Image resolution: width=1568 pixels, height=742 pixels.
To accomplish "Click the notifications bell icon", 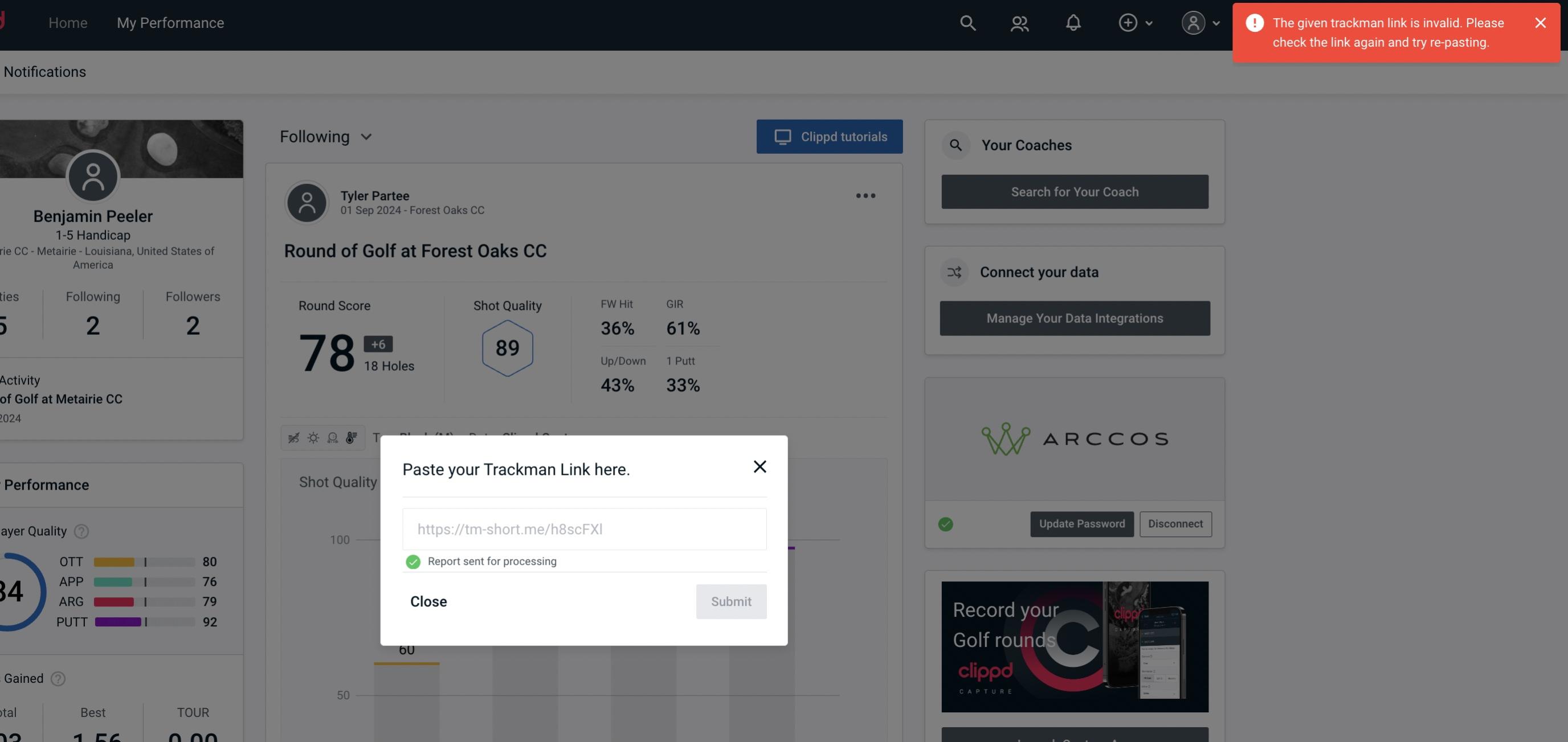I will [x=1073, y=21].
